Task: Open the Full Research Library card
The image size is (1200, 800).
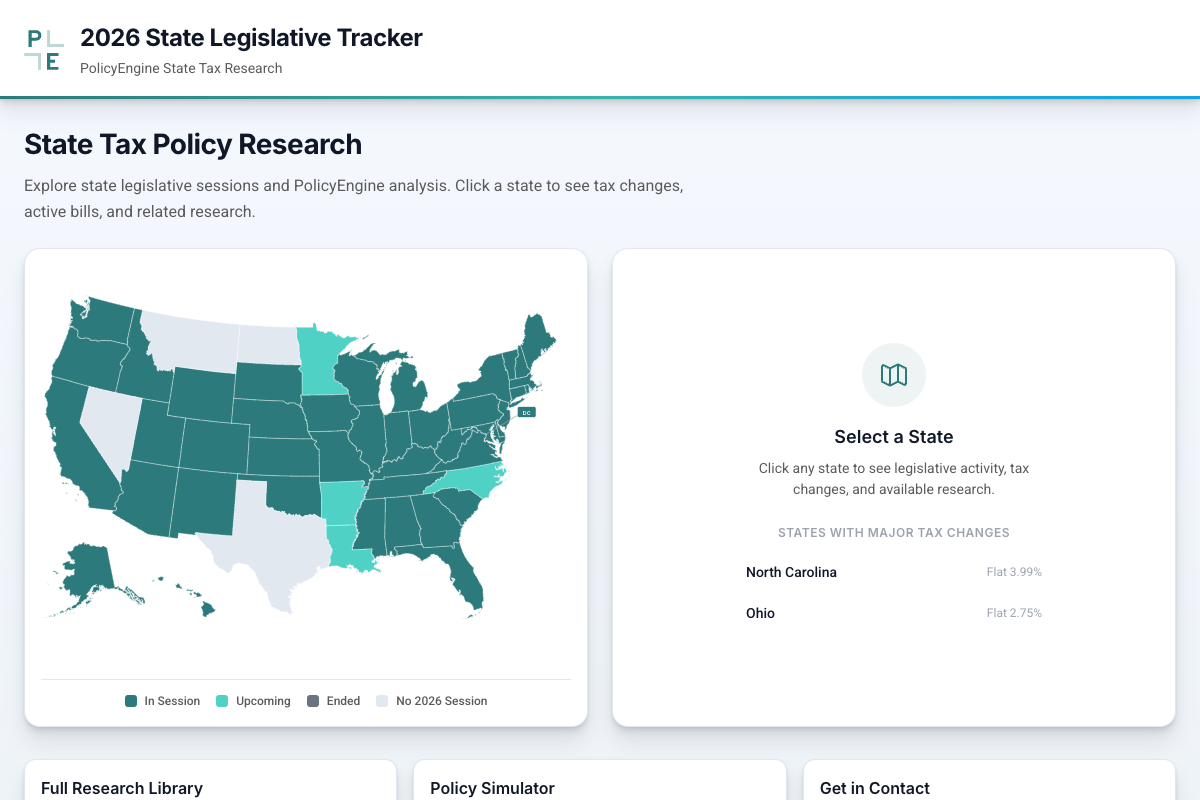Action: [x=121, y=788]
